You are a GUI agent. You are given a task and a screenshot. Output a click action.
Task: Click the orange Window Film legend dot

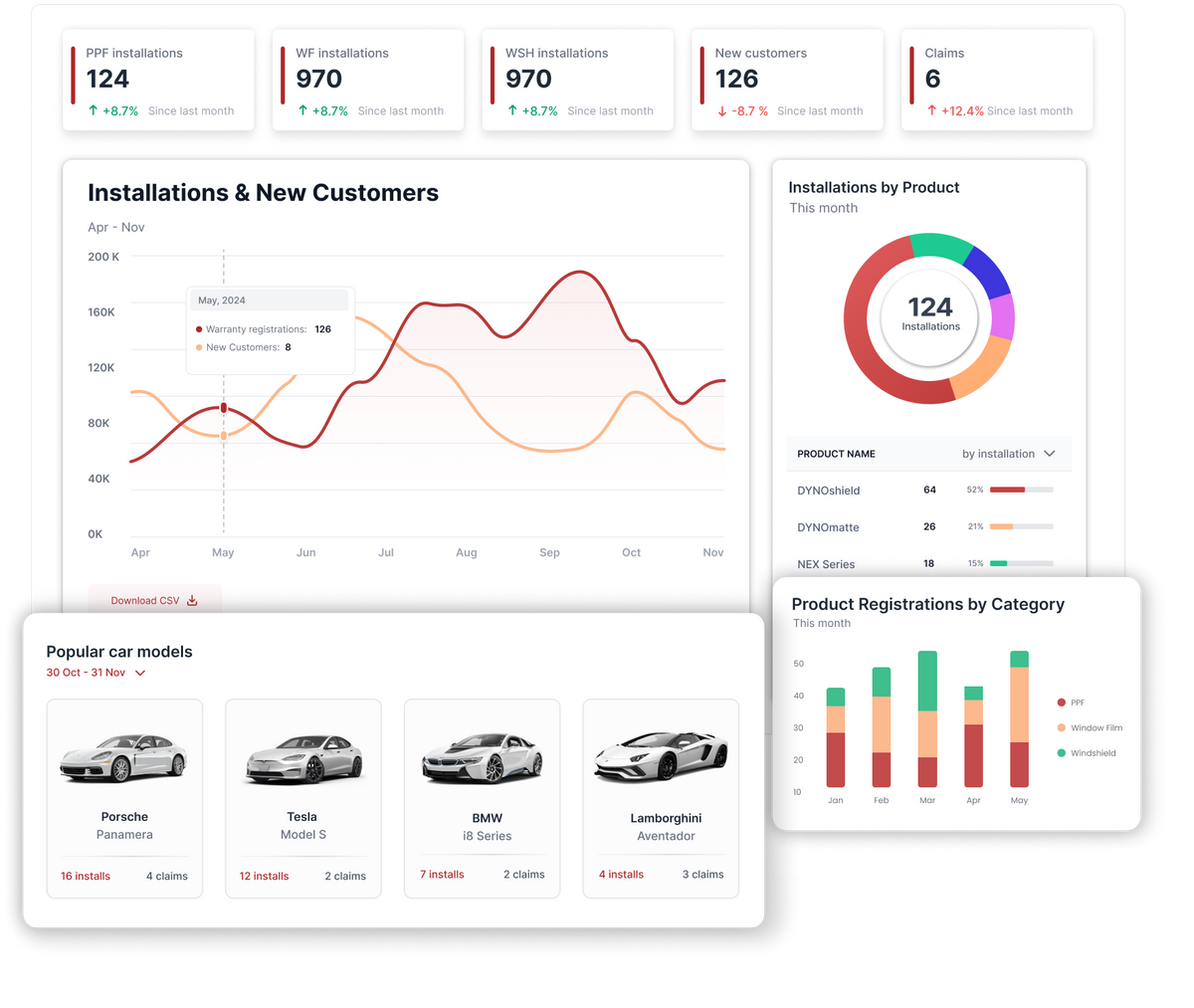pos(1062,728)
